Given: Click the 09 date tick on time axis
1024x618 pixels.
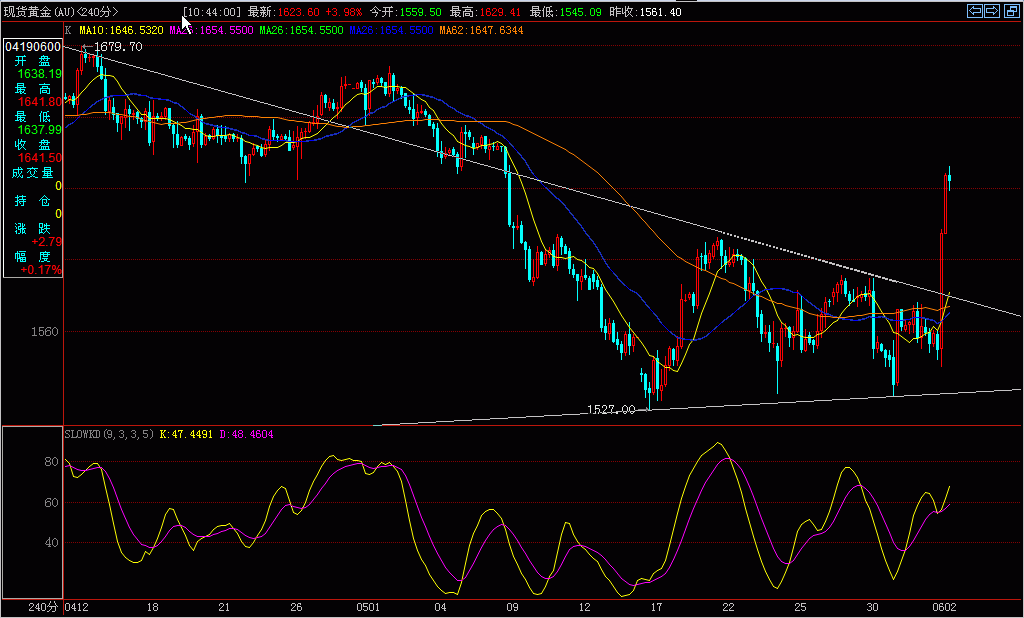Looking at the screenshot, I should (513, 608).
